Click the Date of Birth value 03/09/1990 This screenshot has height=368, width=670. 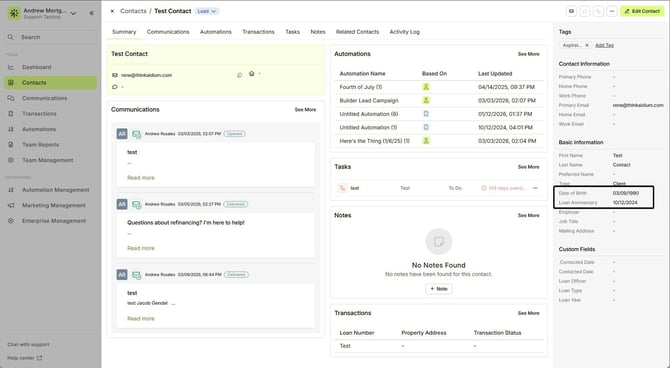click(x=626, y=193)
